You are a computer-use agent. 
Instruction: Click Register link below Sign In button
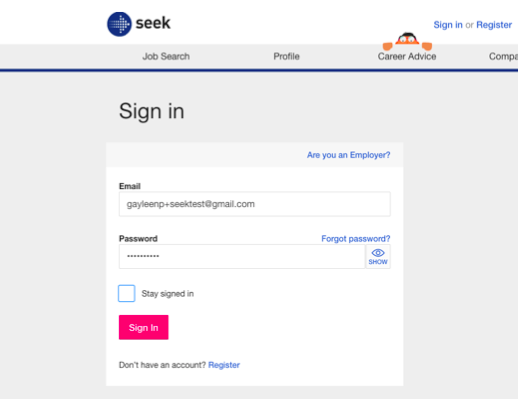point(224,365)
